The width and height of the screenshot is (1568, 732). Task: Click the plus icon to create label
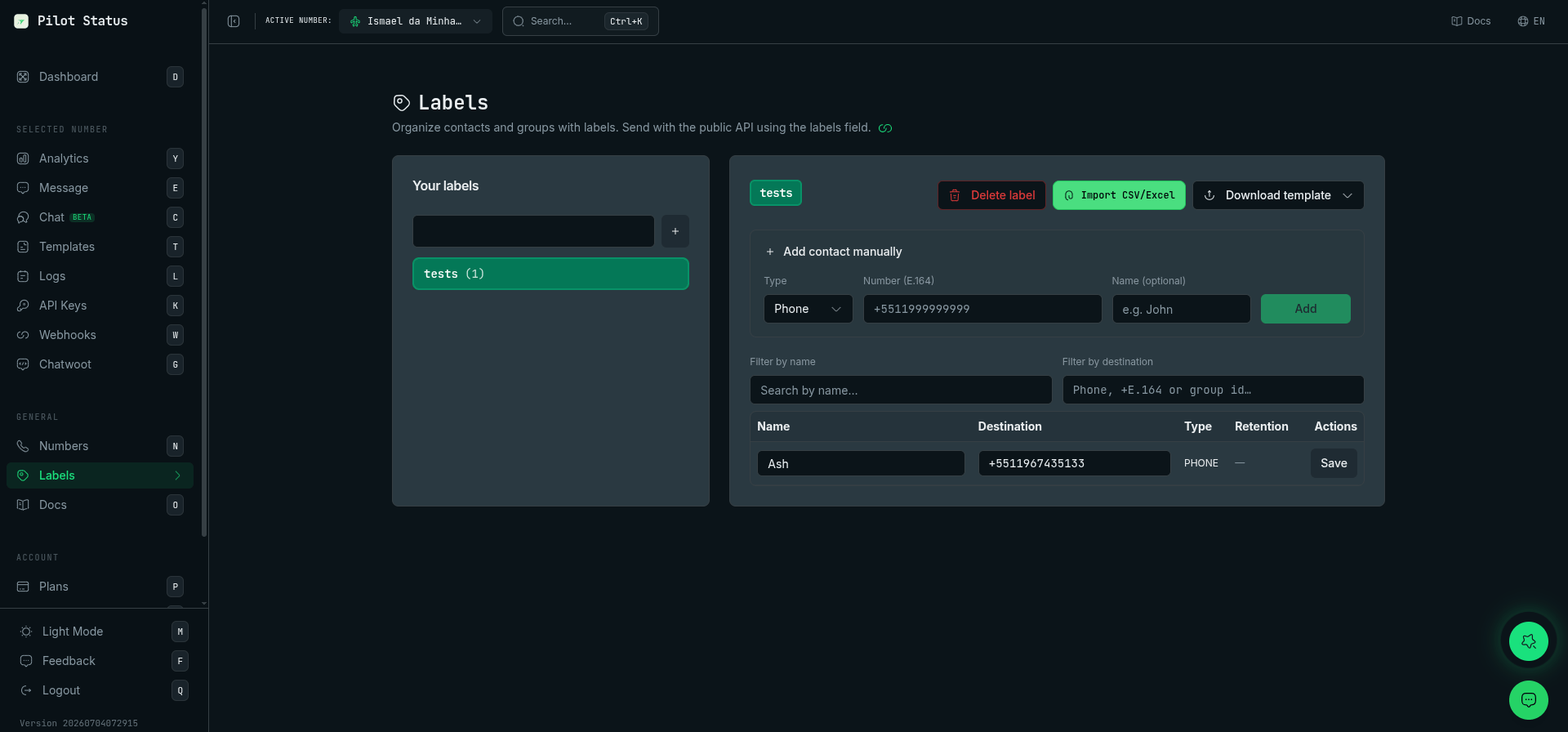tap(675, 231)
